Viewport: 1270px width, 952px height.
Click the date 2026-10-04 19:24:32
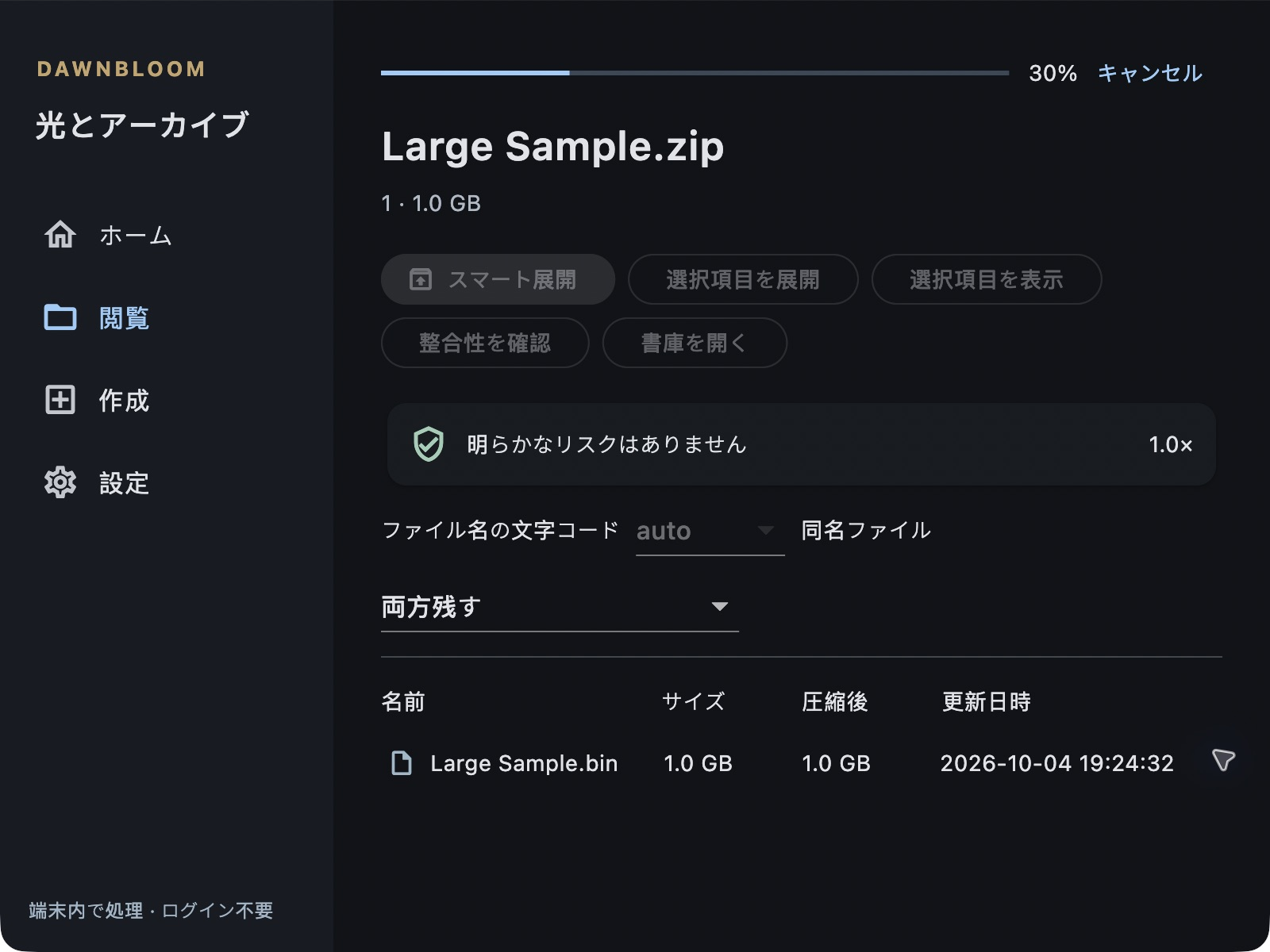(1057, 763)
